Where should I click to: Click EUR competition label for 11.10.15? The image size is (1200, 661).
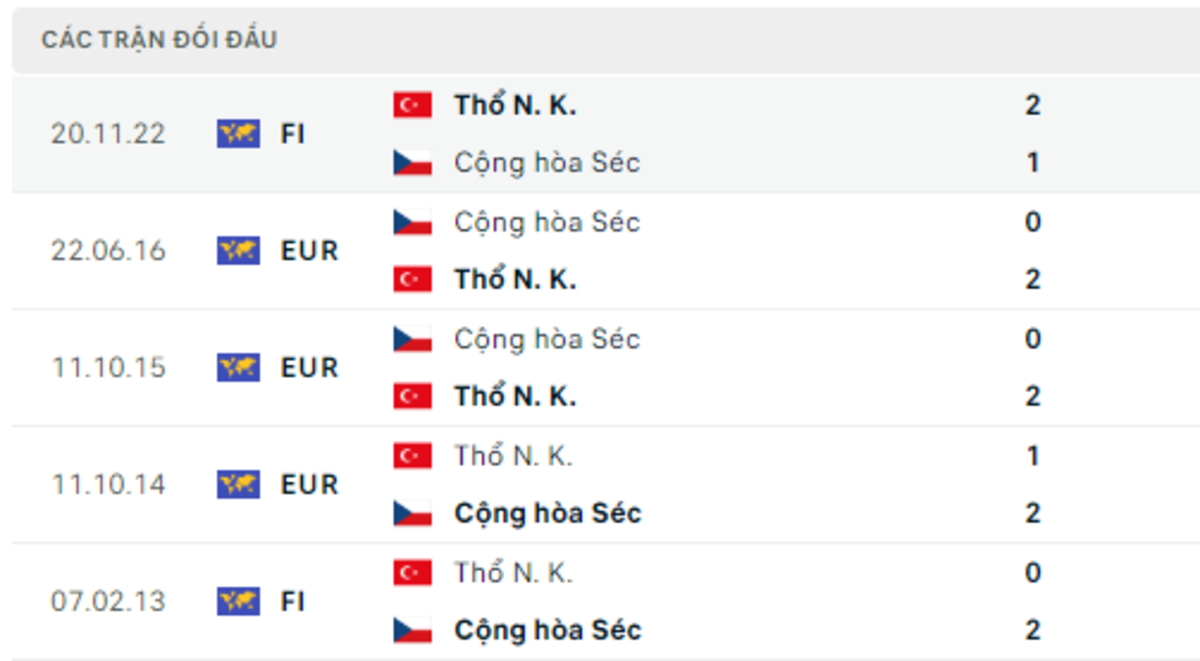[x=309, y=368]
